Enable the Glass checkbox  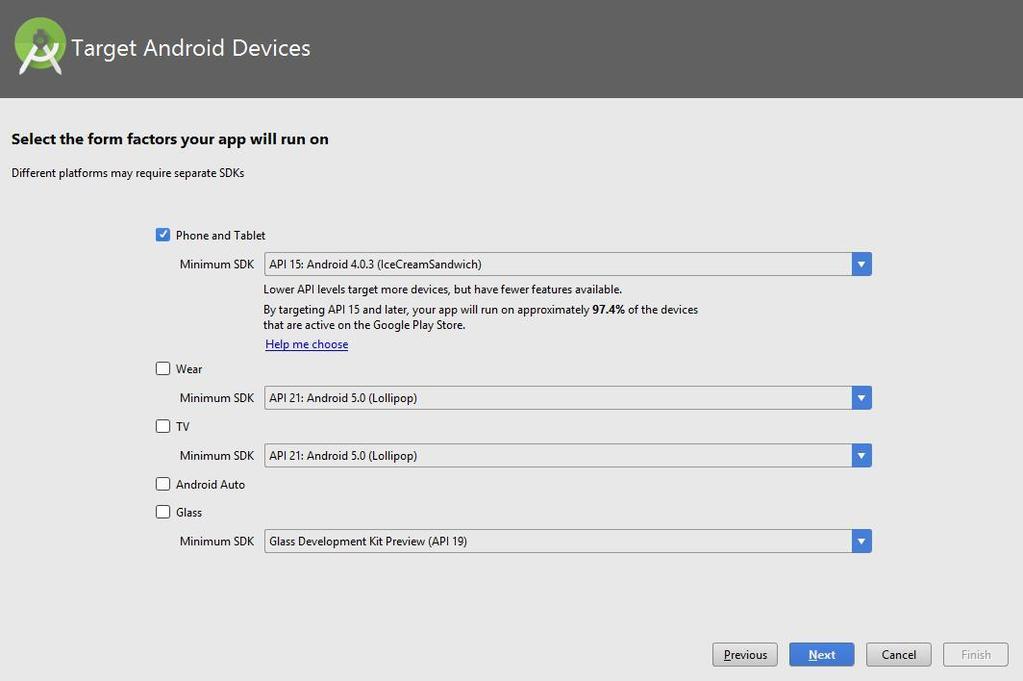coord(162,512)
